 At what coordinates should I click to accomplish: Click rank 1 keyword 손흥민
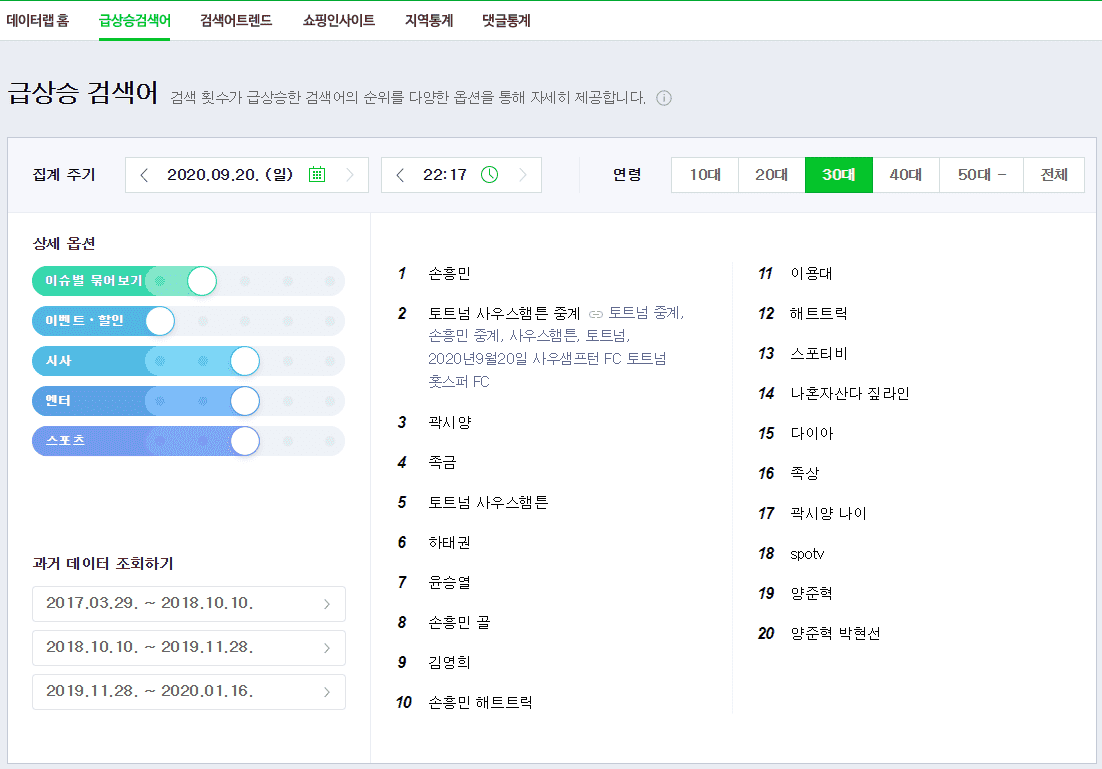pyautogui.click(x=449, y=273)
